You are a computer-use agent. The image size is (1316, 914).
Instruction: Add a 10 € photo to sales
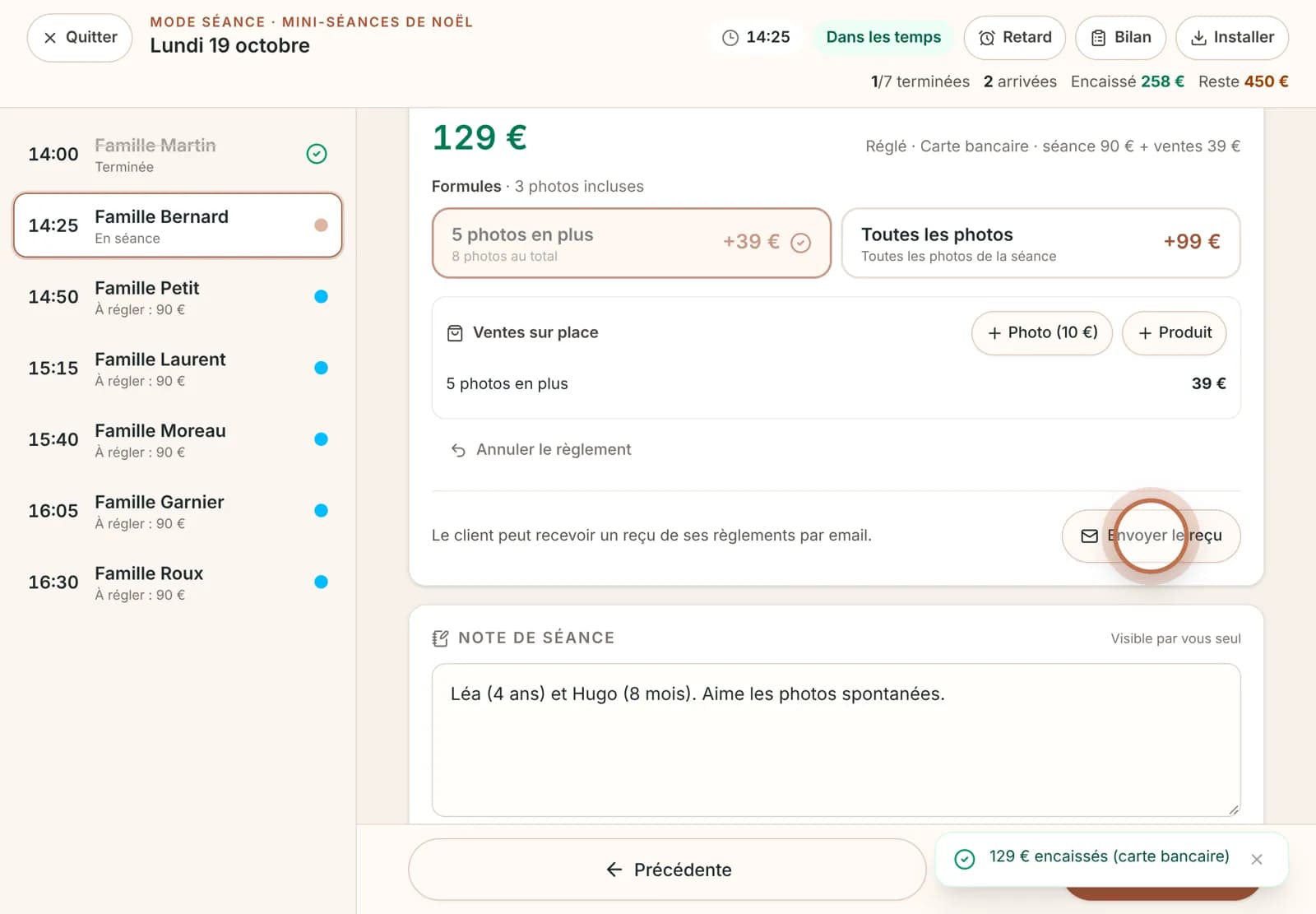1041,333
